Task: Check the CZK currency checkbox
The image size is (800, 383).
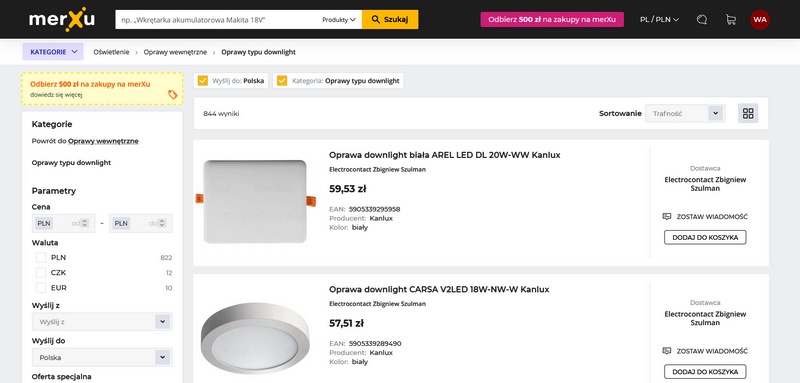Action: tap(41, 273)
